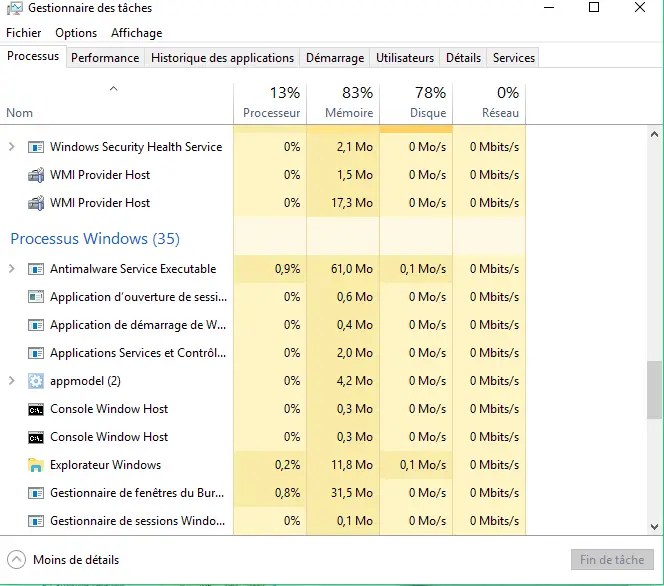Switch to the Détails tab

463,58
